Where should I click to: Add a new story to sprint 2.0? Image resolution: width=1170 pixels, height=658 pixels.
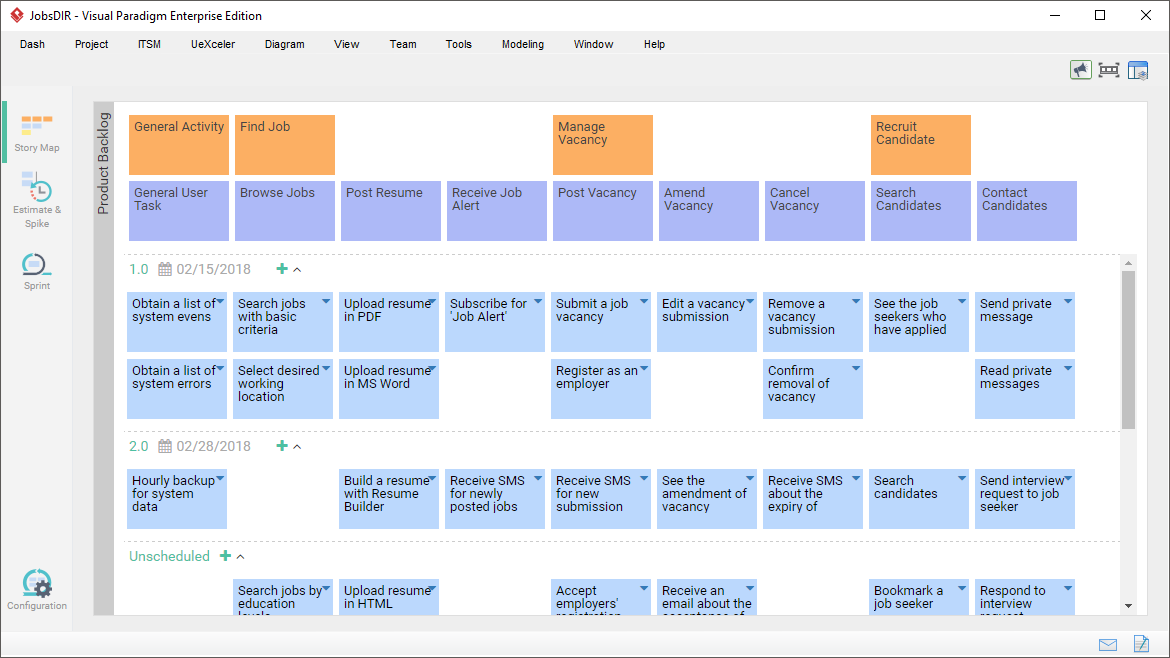(281, 446)
